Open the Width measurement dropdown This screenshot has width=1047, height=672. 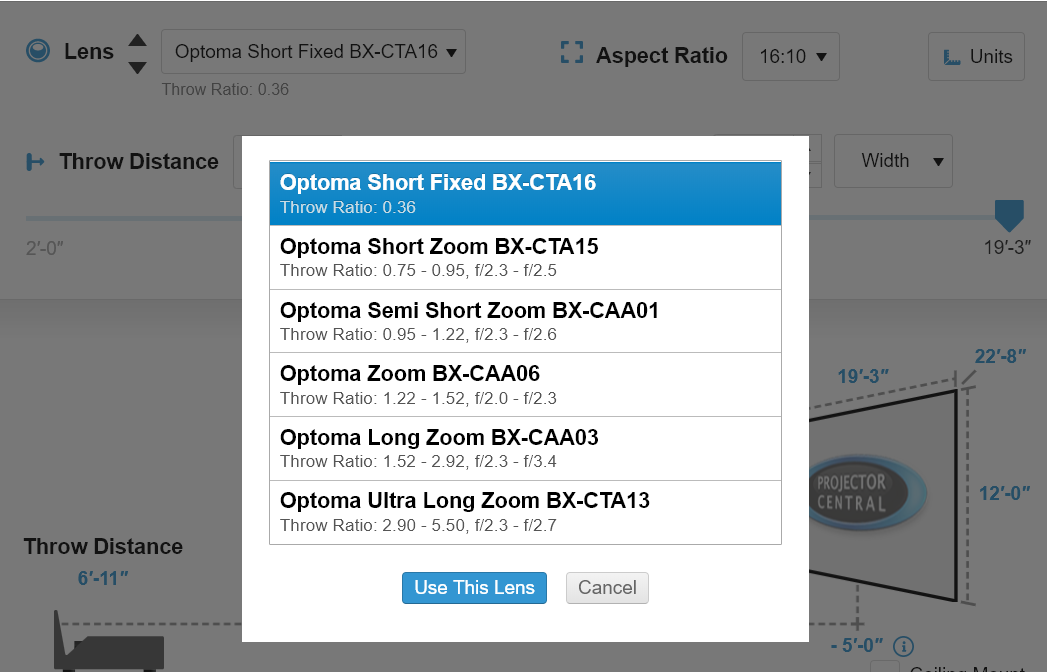click(x=893, y=161)
